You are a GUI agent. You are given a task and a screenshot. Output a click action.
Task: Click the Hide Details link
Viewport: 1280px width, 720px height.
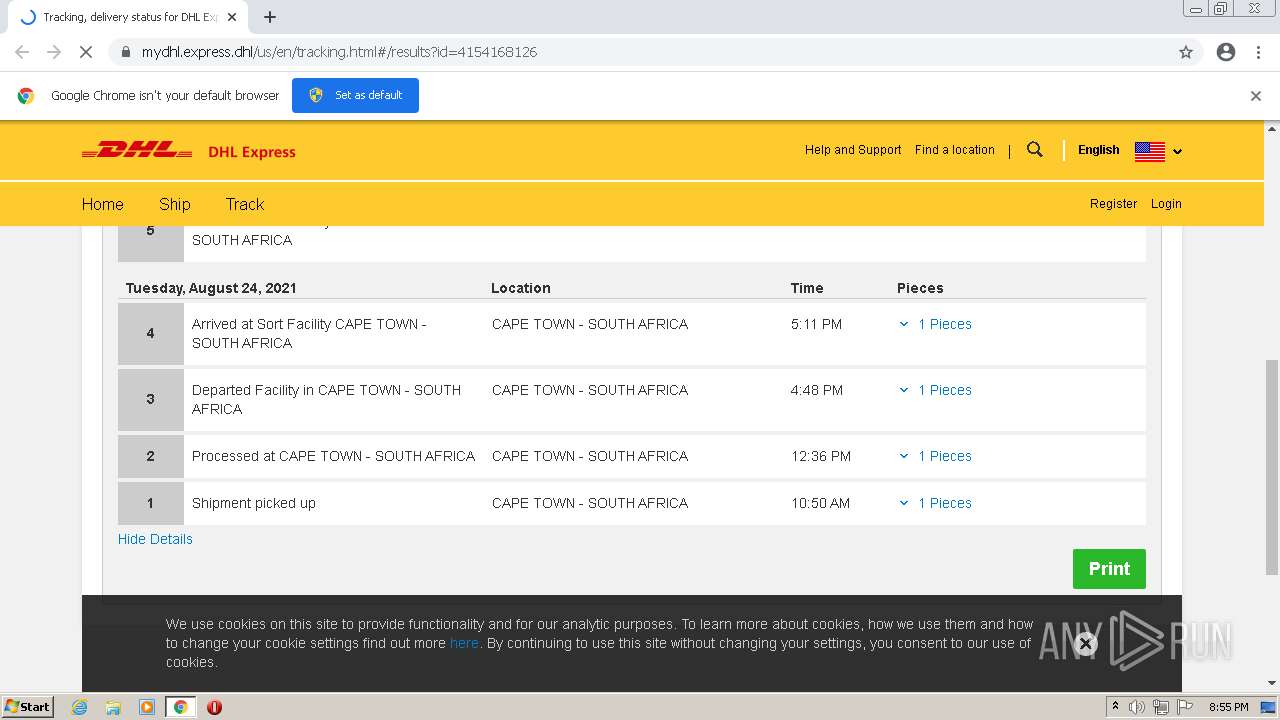point(155,539)
